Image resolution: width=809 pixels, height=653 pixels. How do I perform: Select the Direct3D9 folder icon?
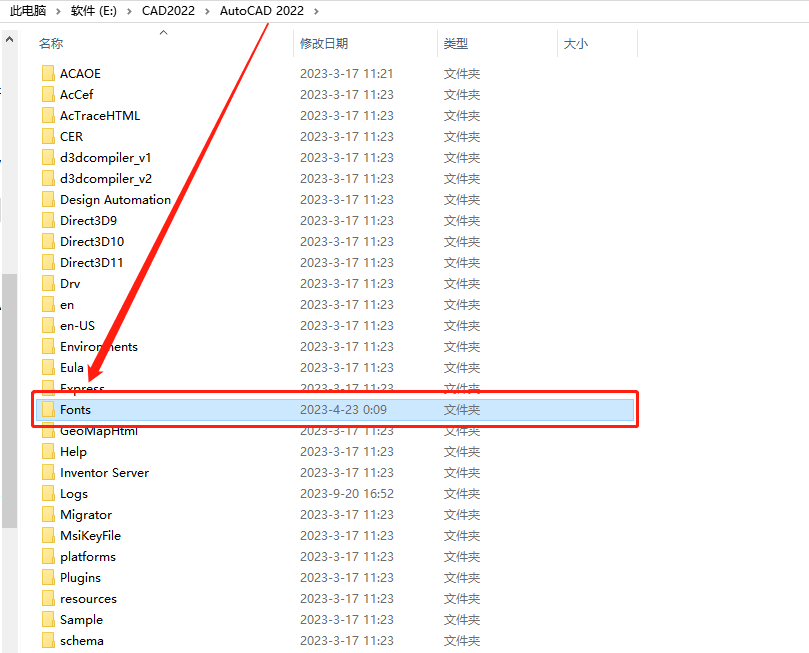point(48,220)
